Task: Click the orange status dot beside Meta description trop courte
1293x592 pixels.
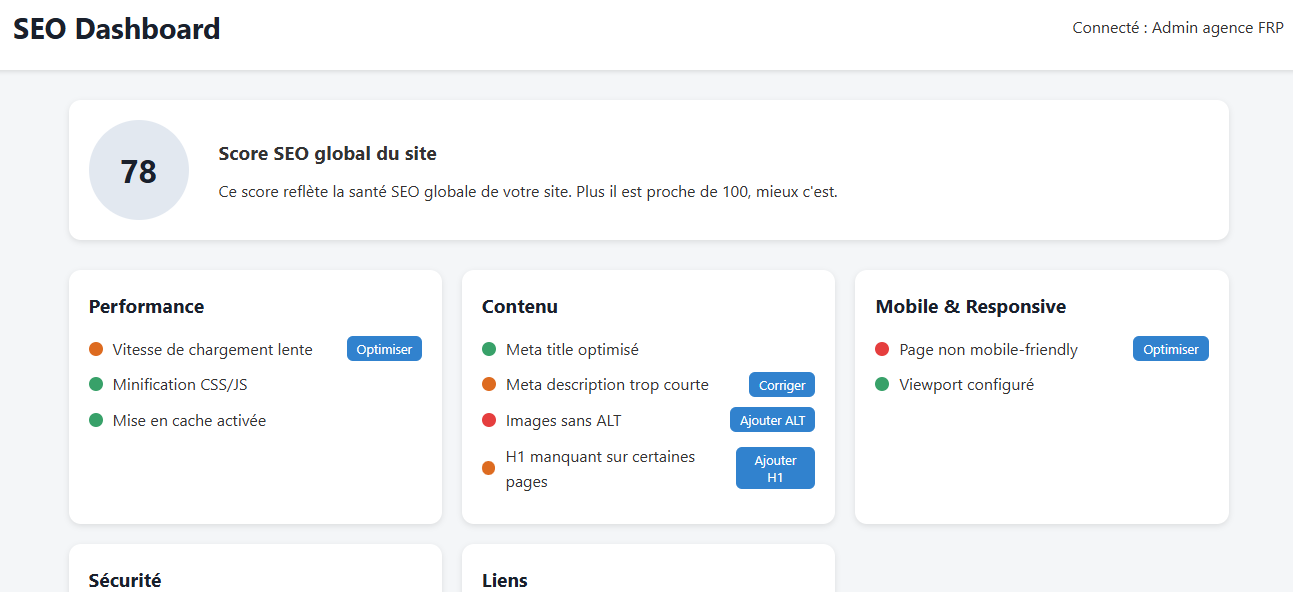Action: (488, 384)
